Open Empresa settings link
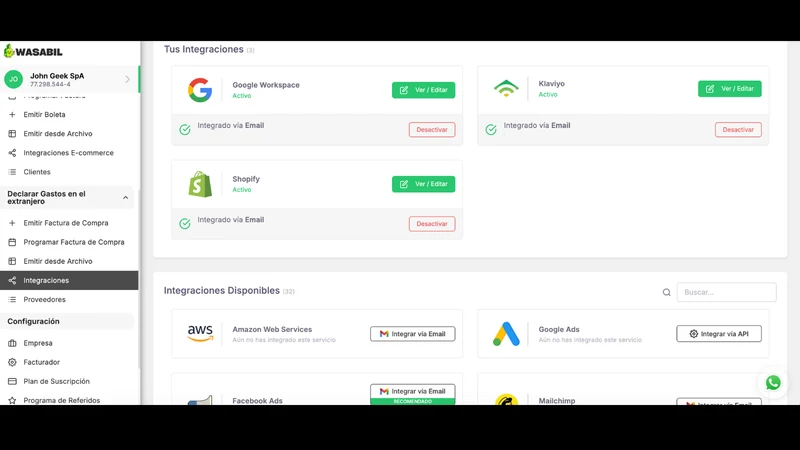800x450 pixels. (38, 343)
